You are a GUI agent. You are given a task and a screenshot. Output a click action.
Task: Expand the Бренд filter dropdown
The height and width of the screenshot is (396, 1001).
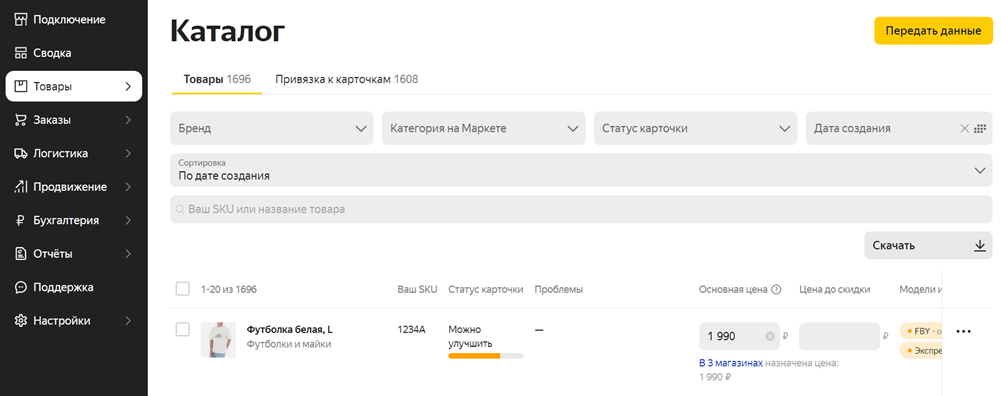pos(272,128)
